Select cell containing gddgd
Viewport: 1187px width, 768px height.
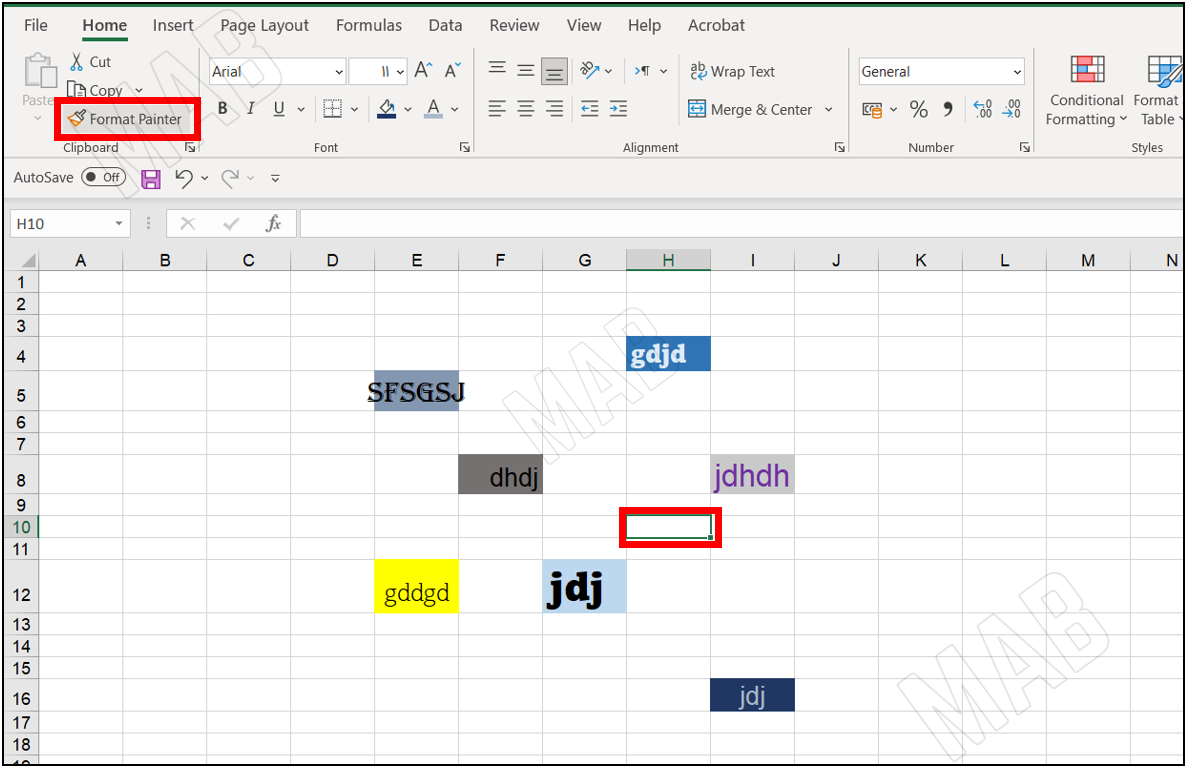(416, 586)
